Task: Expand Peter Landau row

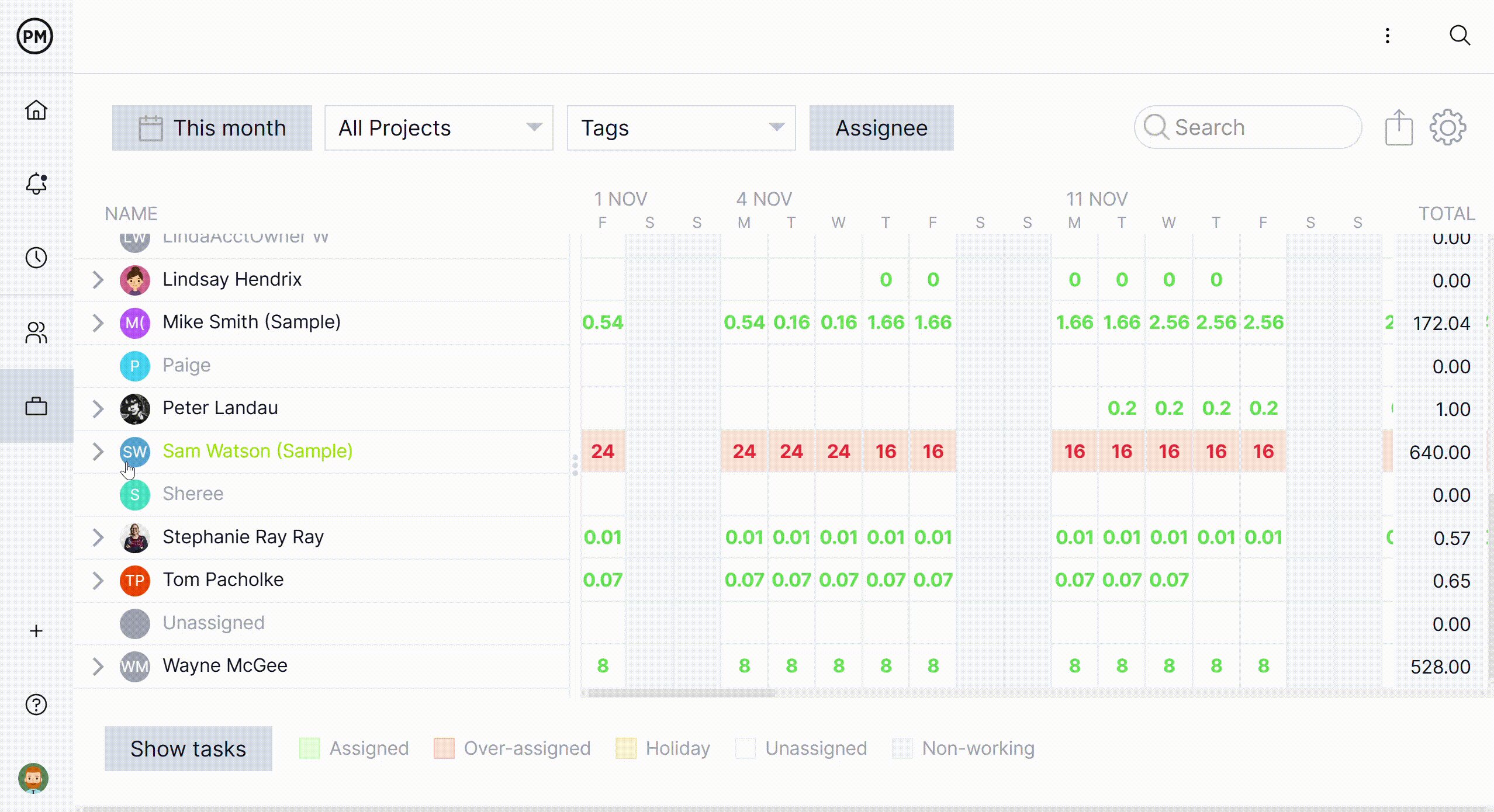Action: pyautogui.click(x=98, y=408)
